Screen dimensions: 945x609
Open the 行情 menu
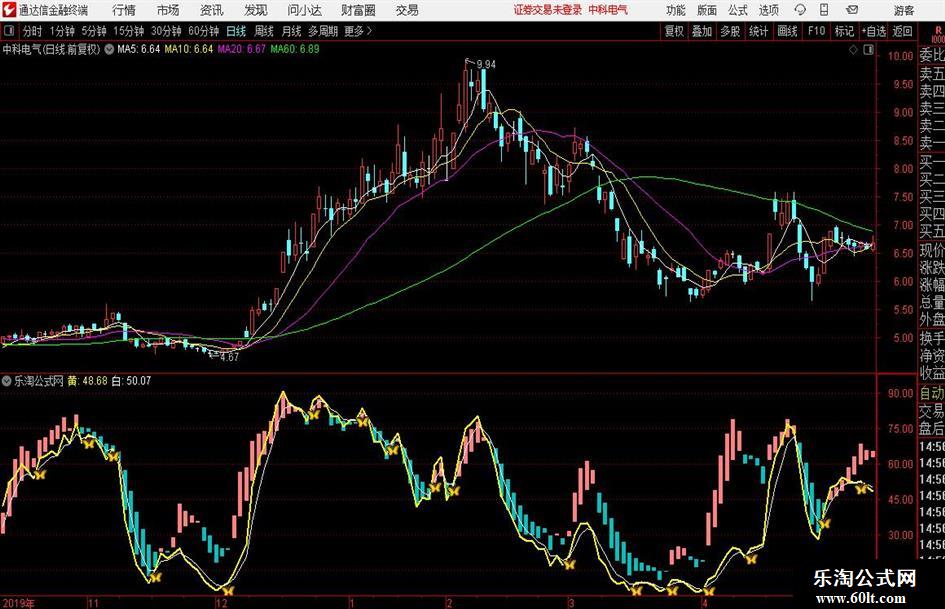(124, 10)
